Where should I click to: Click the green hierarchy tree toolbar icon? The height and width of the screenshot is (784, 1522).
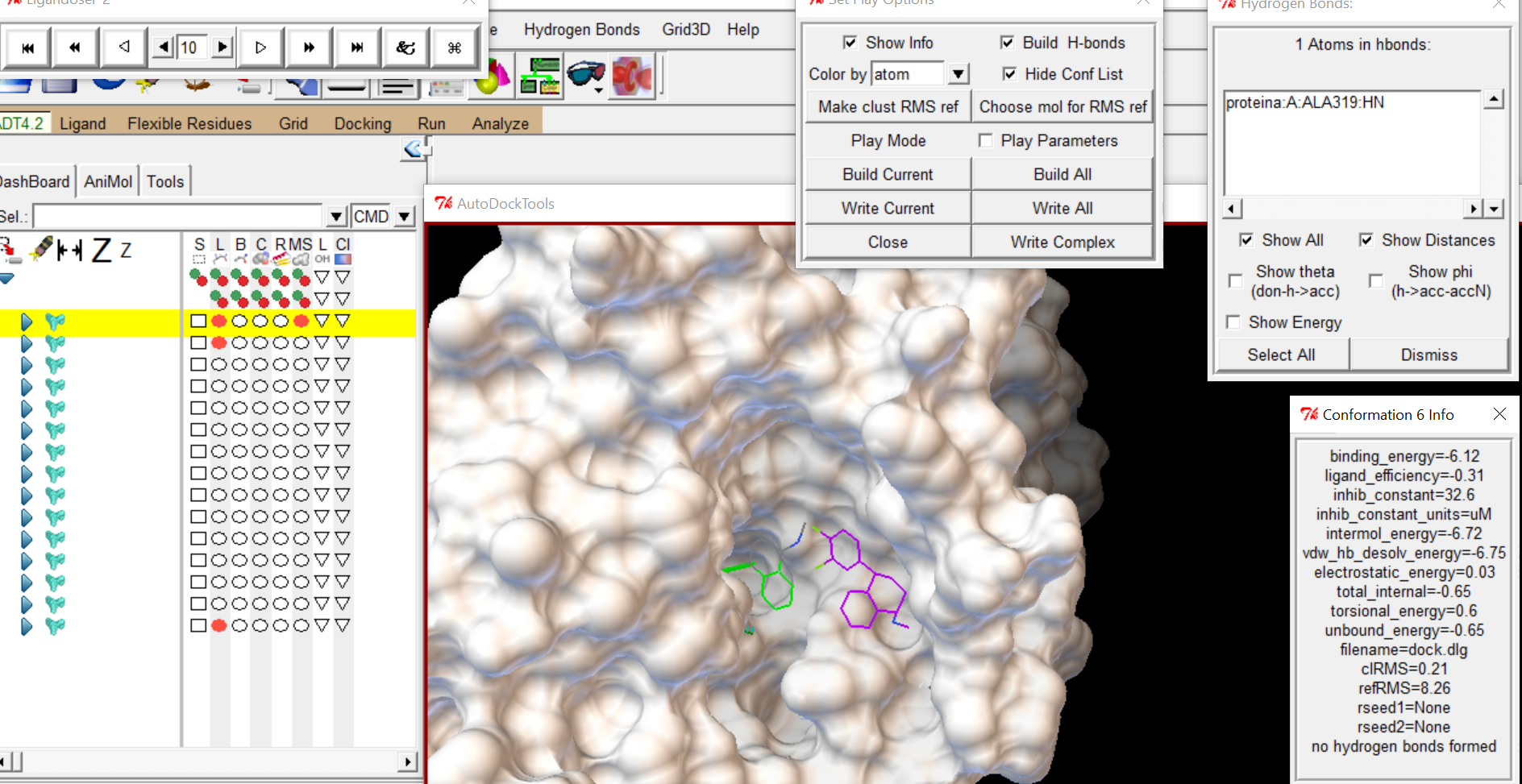click(x=540, y=76)
